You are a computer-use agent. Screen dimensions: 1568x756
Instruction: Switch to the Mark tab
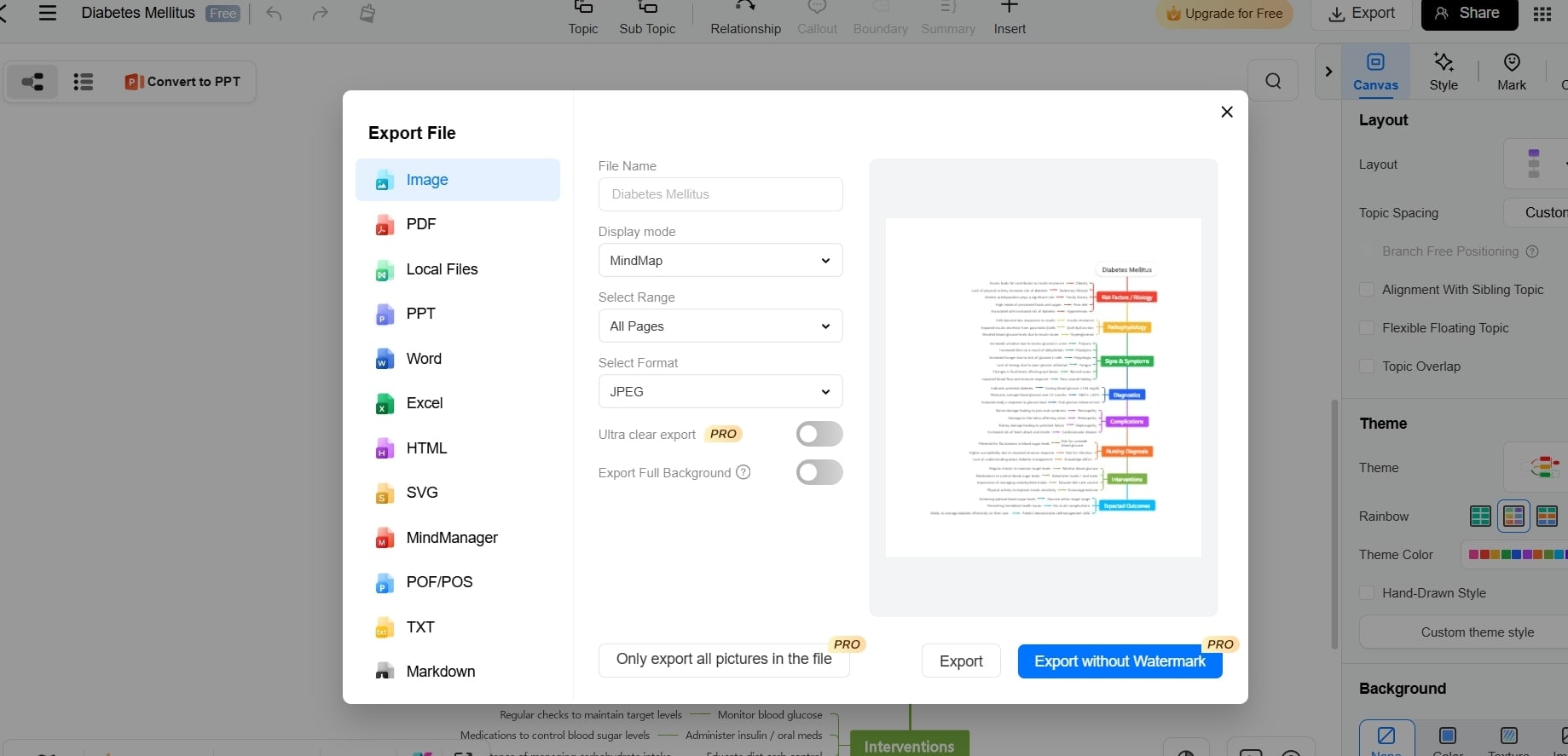(1512, 72)
